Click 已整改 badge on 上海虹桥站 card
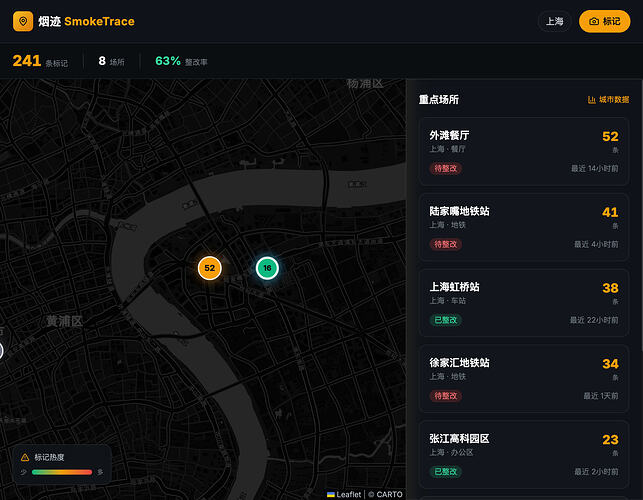643x500 pixels. tap(446, 320)
